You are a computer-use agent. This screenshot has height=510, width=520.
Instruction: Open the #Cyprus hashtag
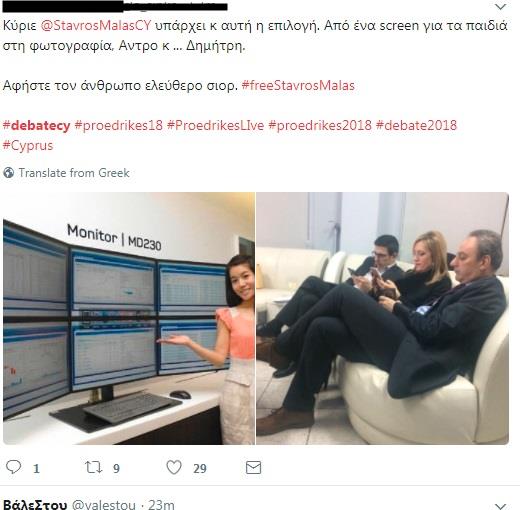(28, 146)
